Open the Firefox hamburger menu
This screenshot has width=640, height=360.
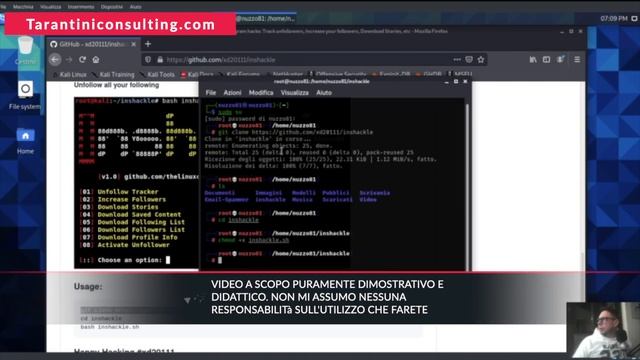[577, 60]
